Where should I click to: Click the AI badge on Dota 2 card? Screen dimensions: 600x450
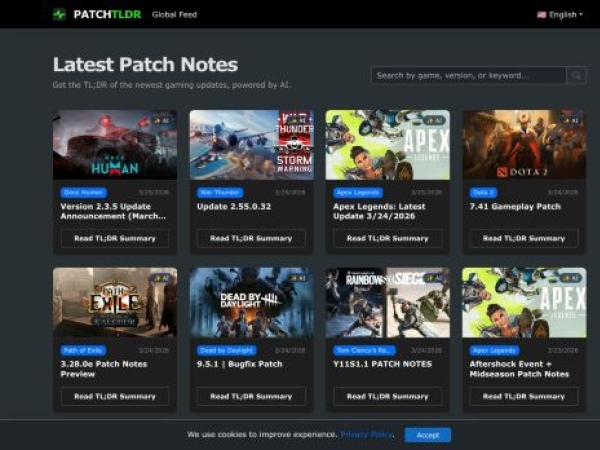pyautogui.click(x=571, y=121)
